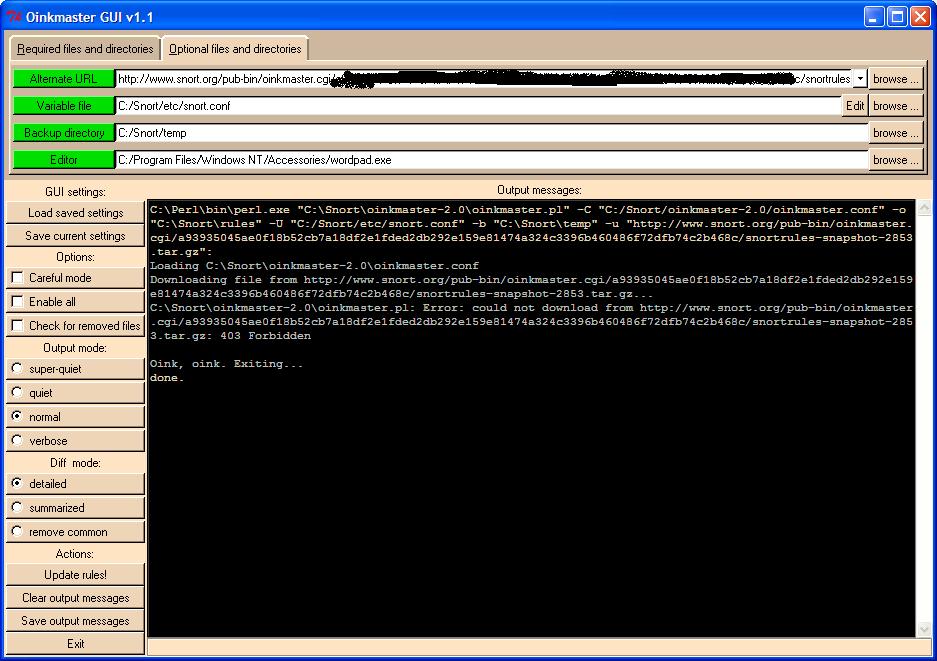
Task: Clear output messages from the console
Action: point(75,598)
